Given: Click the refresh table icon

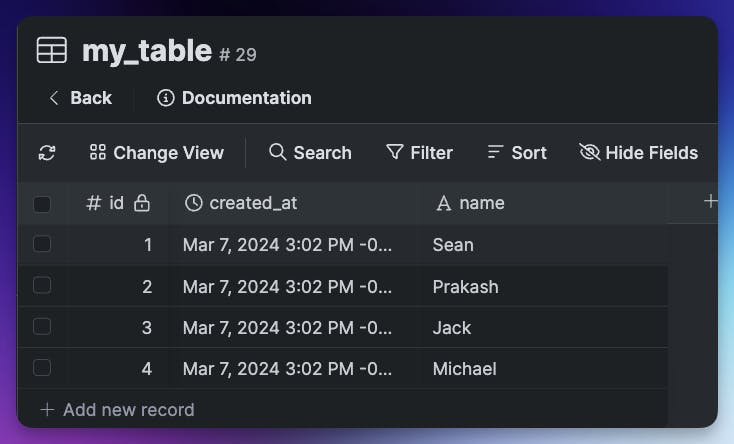Looking at the screenshot, I should click(x=47, y=153).
